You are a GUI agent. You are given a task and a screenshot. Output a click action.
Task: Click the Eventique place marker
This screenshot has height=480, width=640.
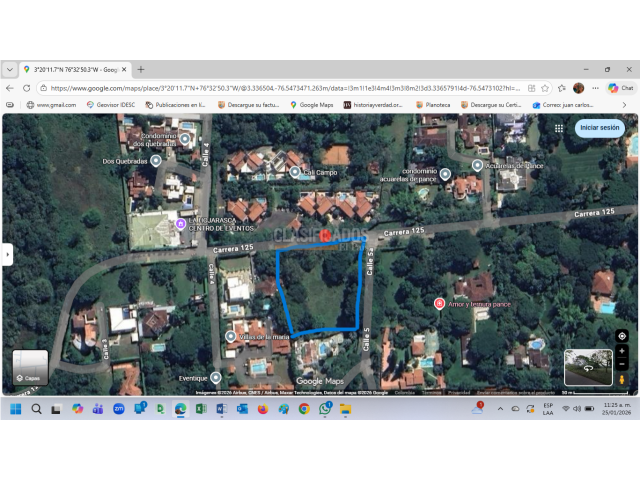tap(216, 377)
